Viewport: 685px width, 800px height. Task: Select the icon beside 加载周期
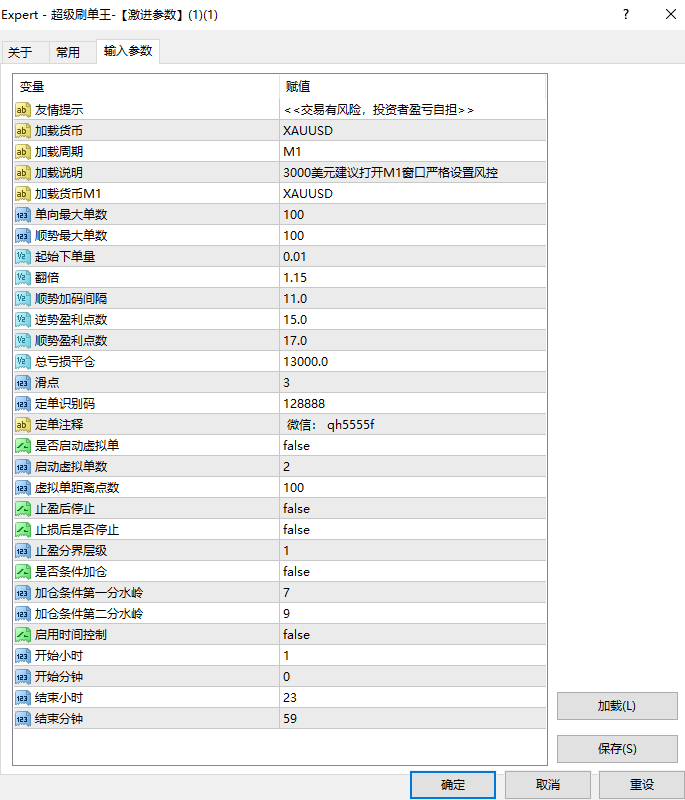click(22, 152)
